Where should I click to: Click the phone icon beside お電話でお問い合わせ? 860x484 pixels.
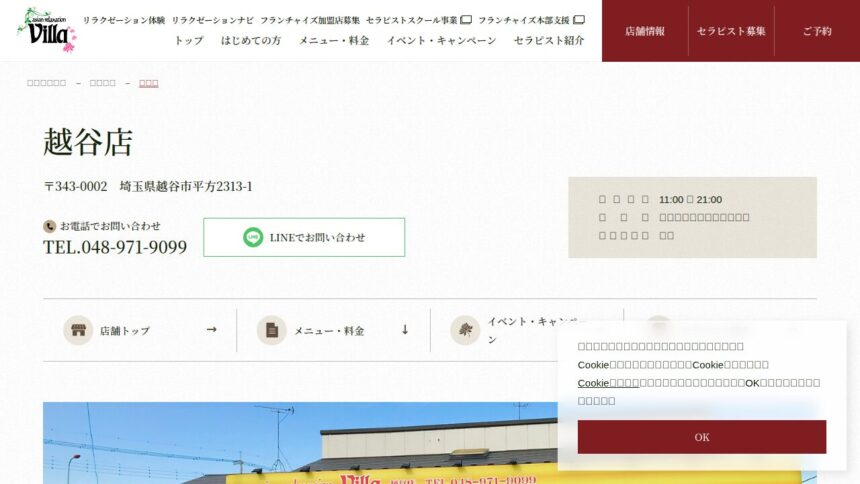[x=49, y=226]
